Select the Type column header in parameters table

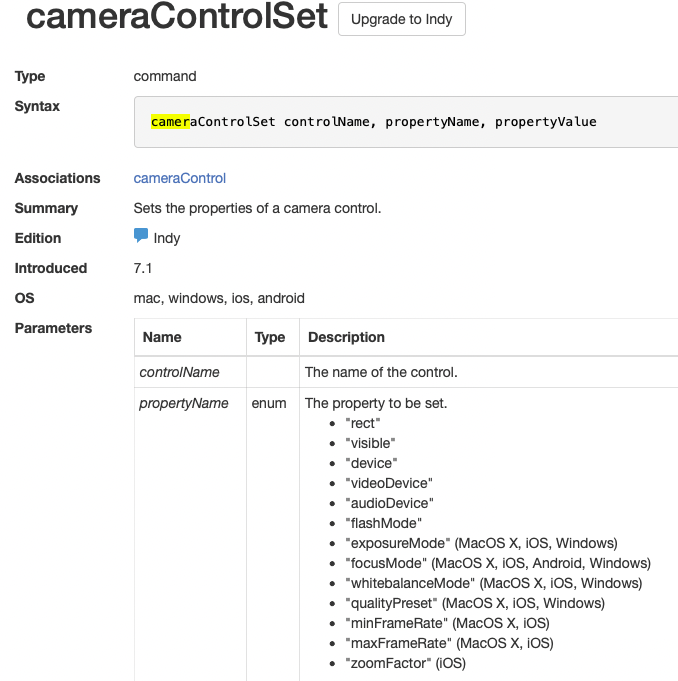pos(270,337)
